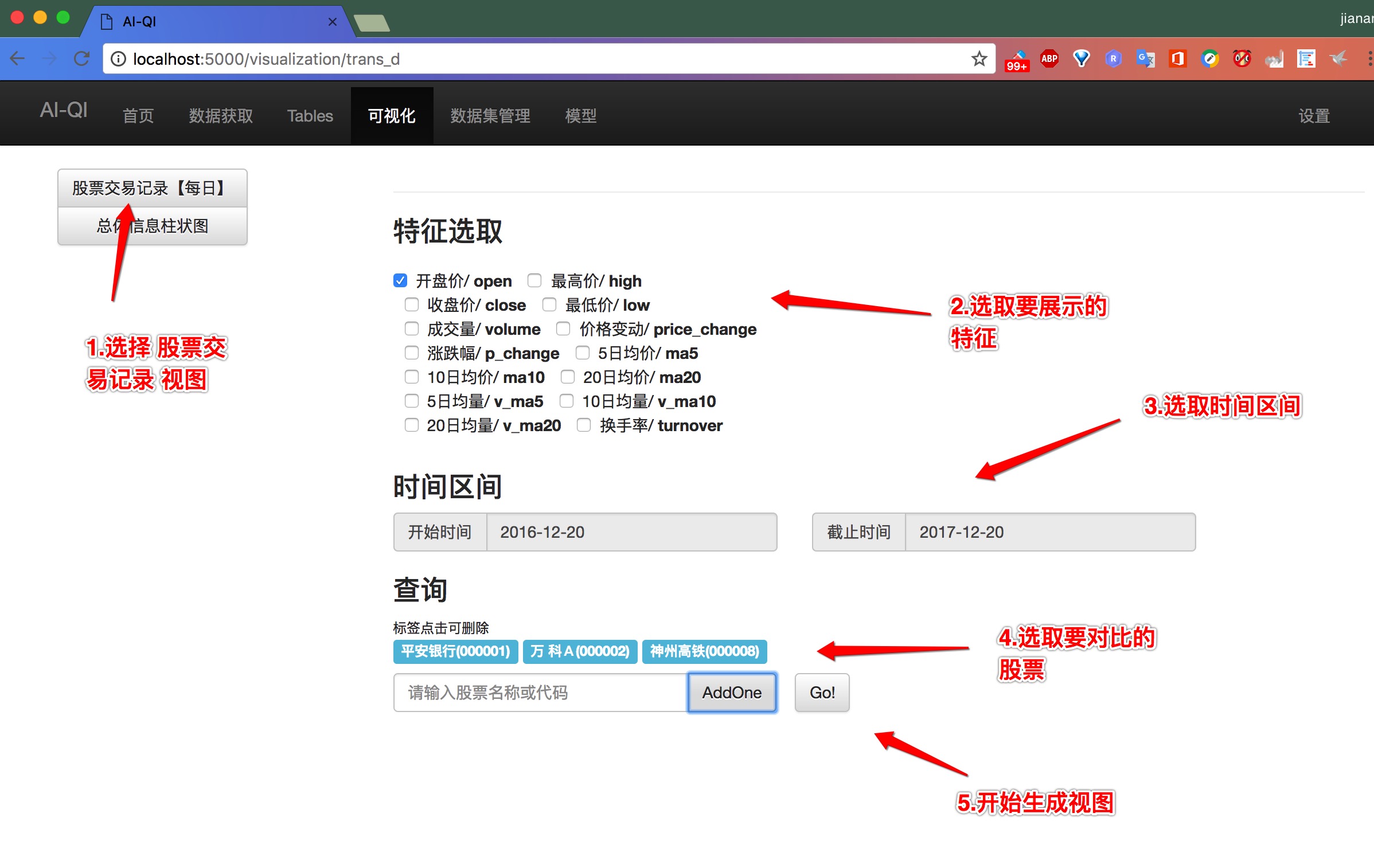Viewport: 1374px width, 868px height.
Task: Click the site info icon in the address bar
Action: click(118, 59)
